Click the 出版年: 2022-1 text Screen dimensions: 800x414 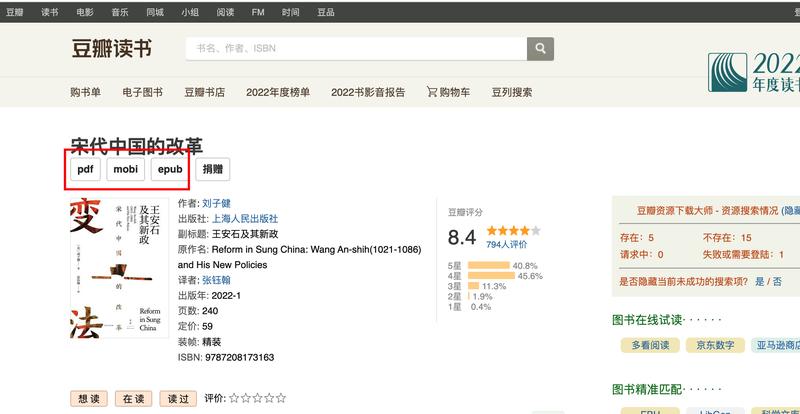pos(209,296)
